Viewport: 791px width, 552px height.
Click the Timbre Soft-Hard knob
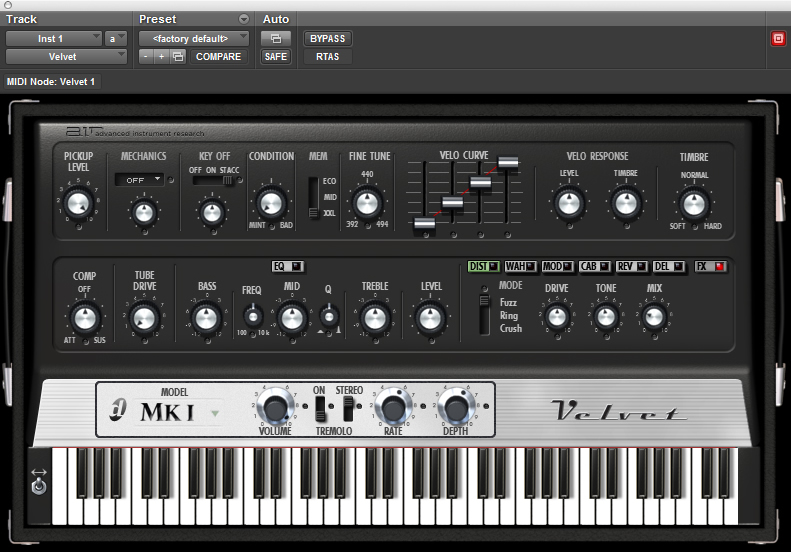(x=694, y=204)
